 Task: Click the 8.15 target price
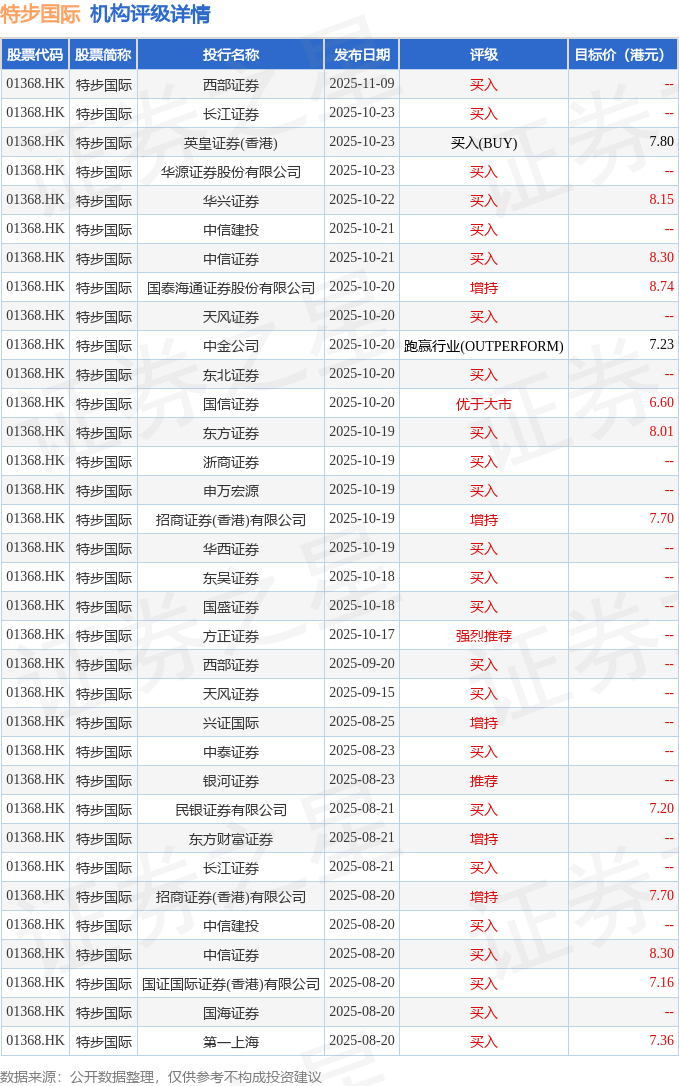[661, 199]
